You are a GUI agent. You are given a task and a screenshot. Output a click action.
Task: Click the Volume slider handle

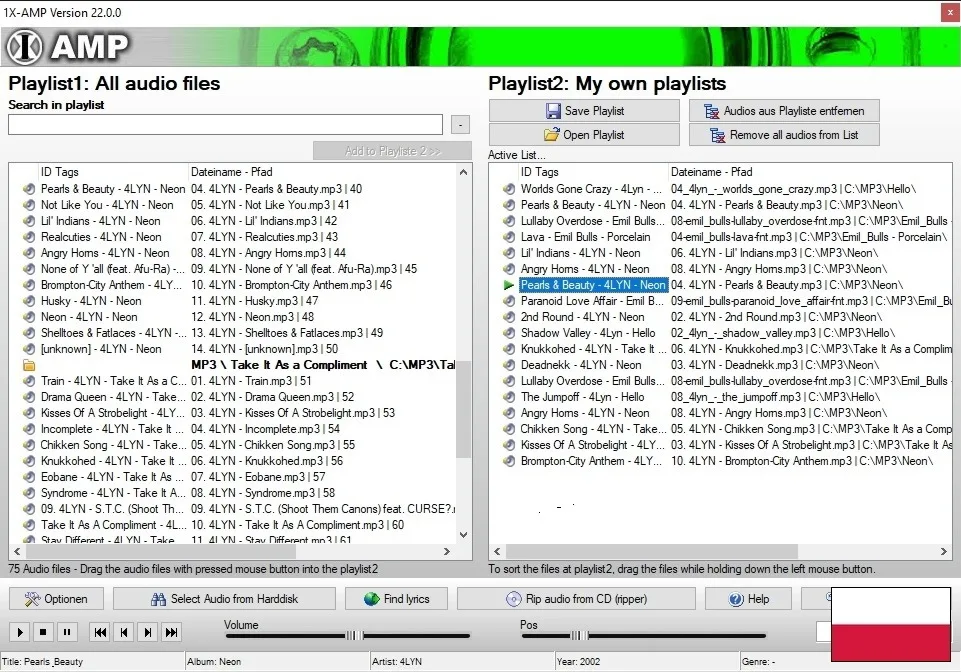pyautogui.click(x=354, y=635)
